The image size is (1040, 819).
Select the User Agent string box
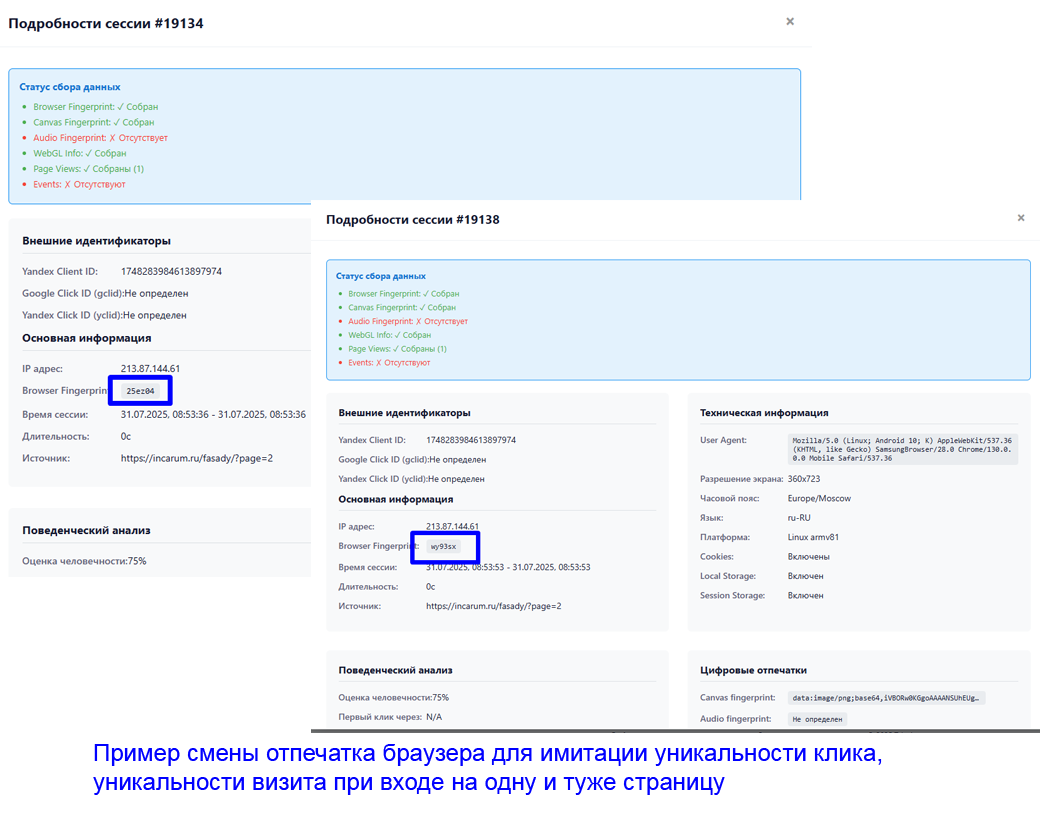pos(901,449)
